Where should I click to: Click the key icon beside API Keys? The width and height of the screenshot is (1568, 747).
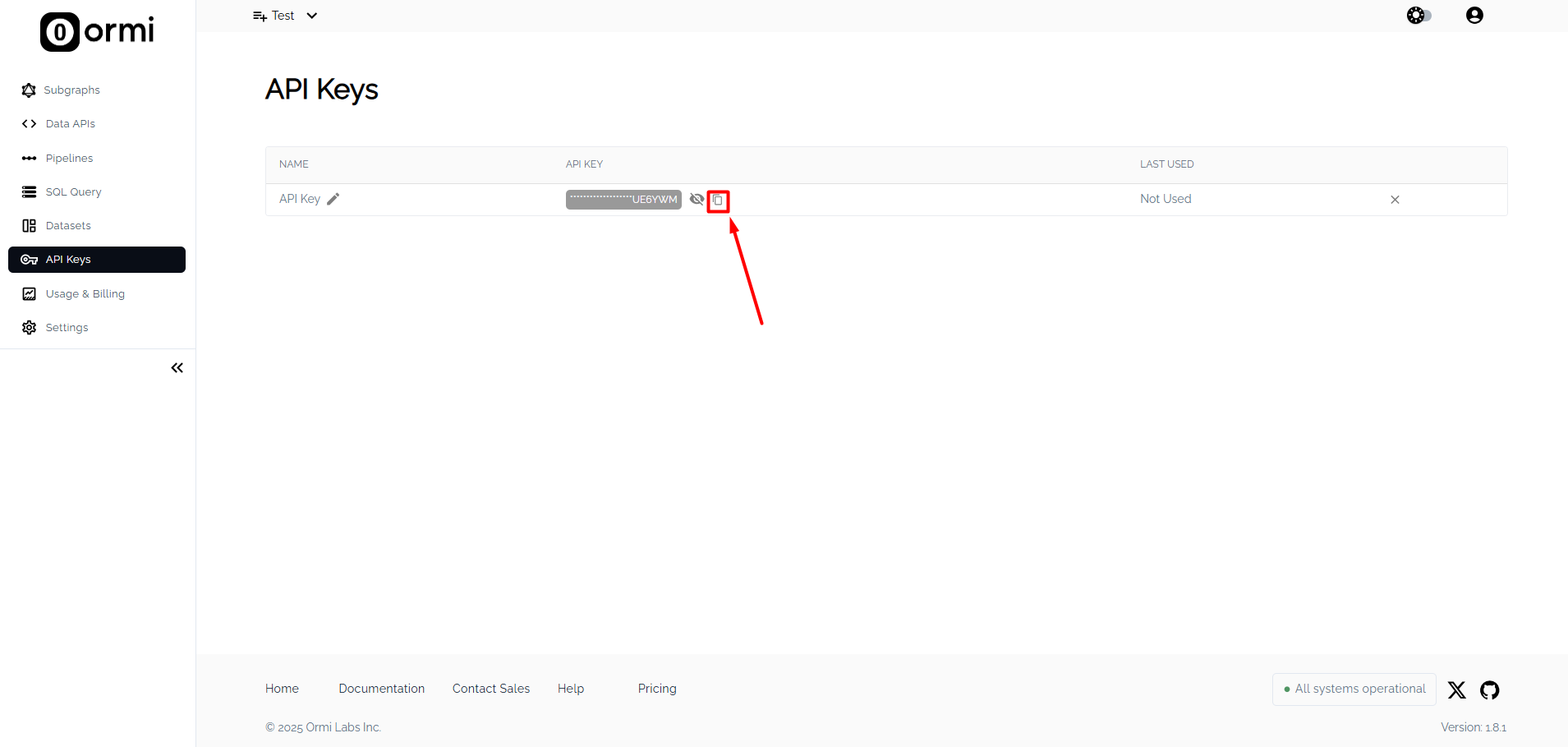tap(29, 260)
